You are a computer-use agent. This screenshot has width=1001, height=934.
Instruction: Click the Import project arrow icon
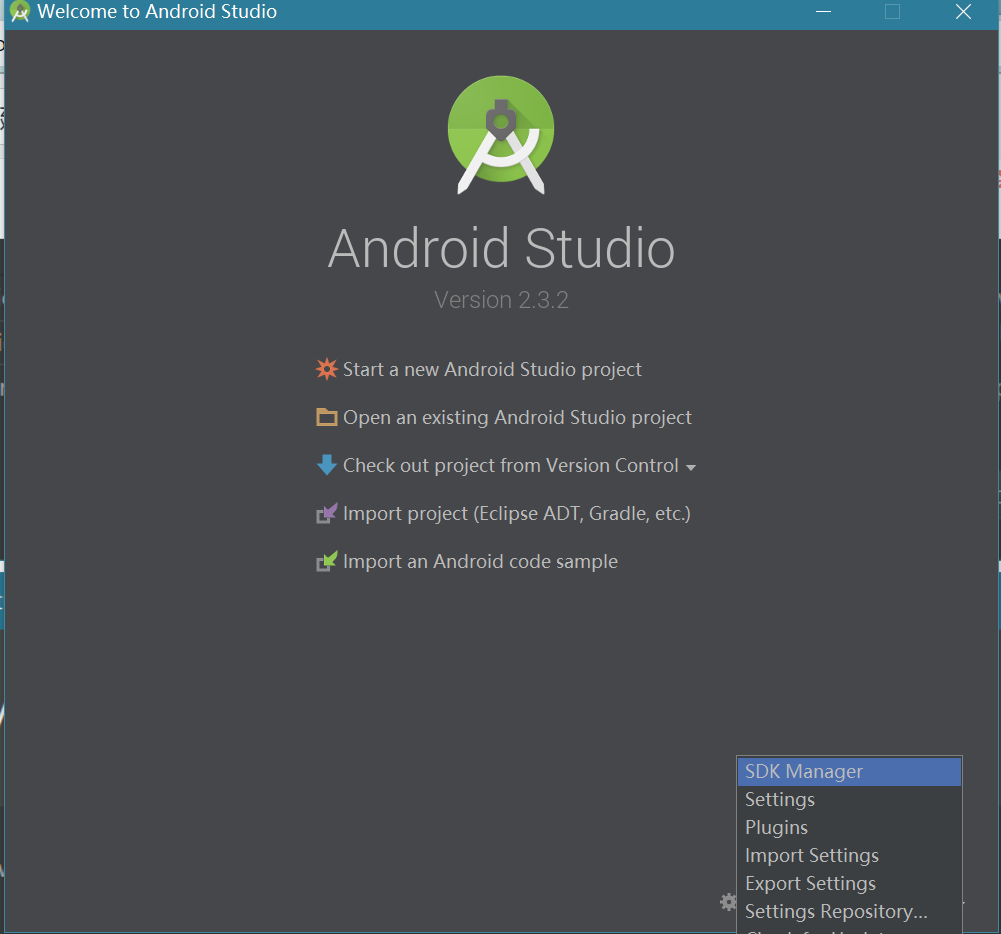326,514
